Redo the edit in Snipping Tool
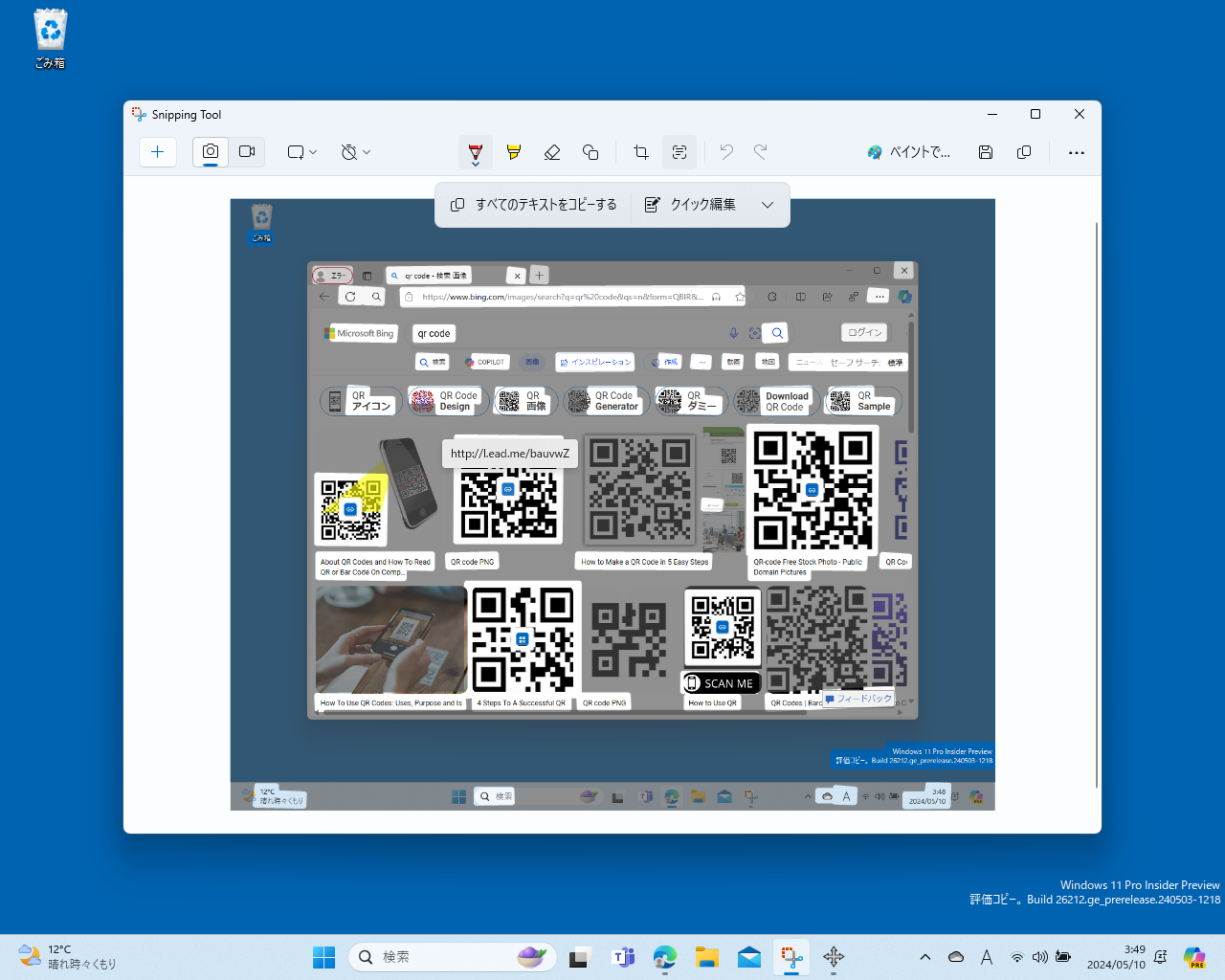This screenshot has height=980, width=1225. tap(761, 152)
